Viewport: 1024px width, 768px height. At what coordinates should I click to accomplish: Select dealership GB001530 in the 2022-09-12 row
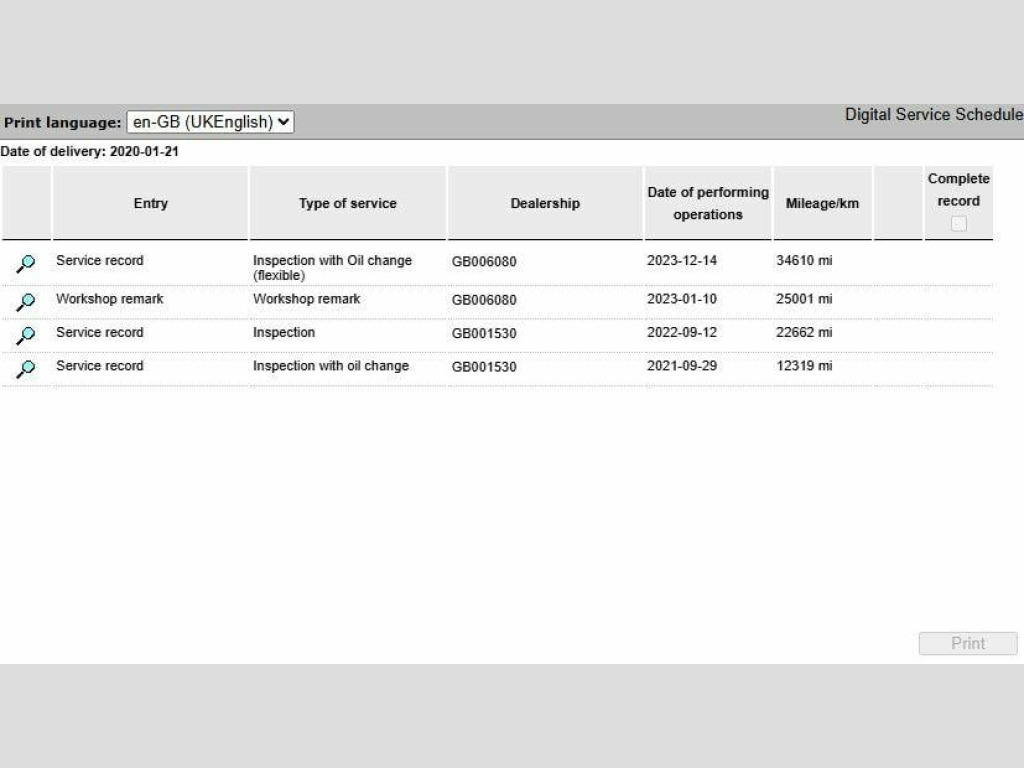484,333
